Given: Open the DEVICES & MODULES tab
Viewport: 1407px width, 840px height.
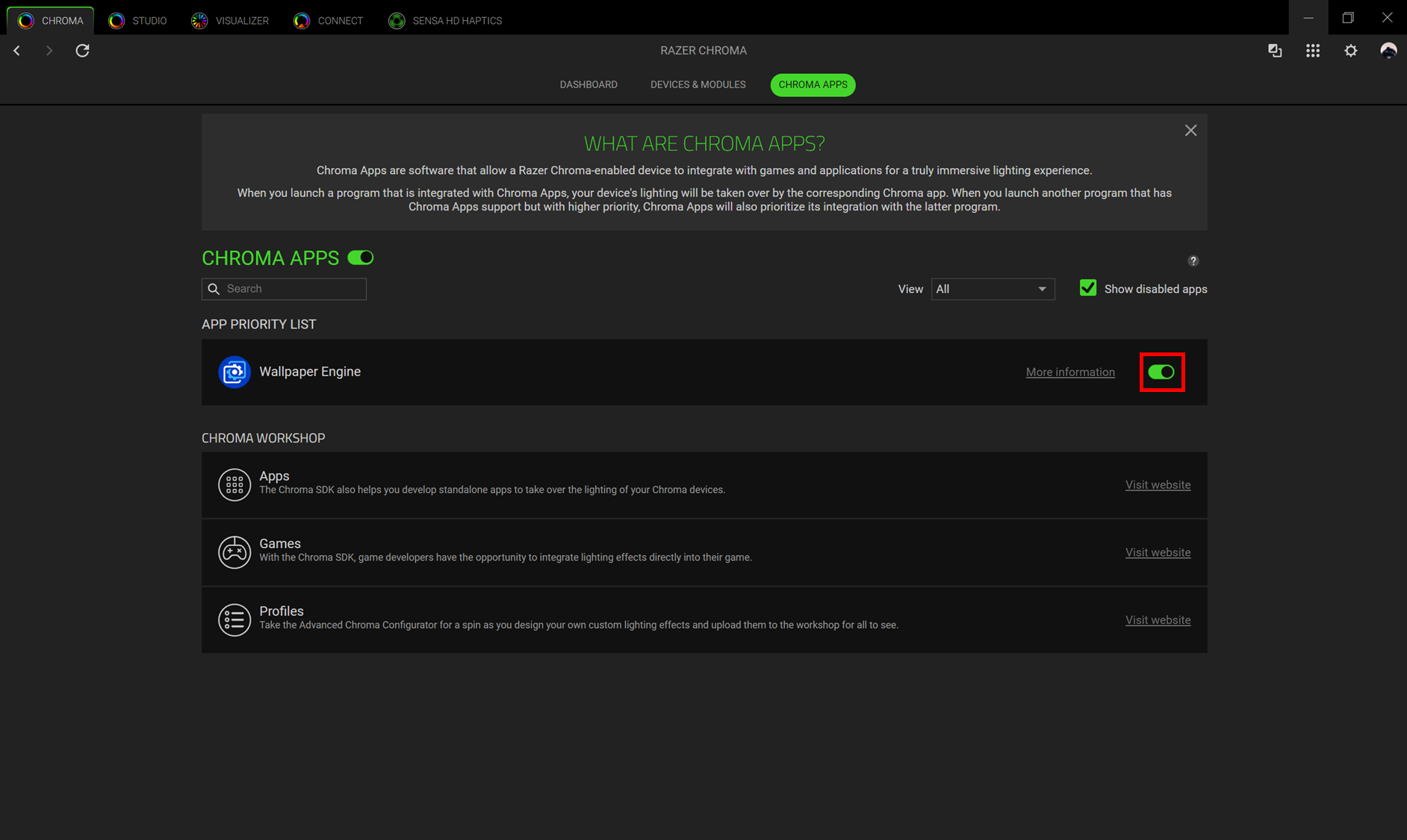Looking at the screenshot, I should pyautogui.click(x=698, y=84).
